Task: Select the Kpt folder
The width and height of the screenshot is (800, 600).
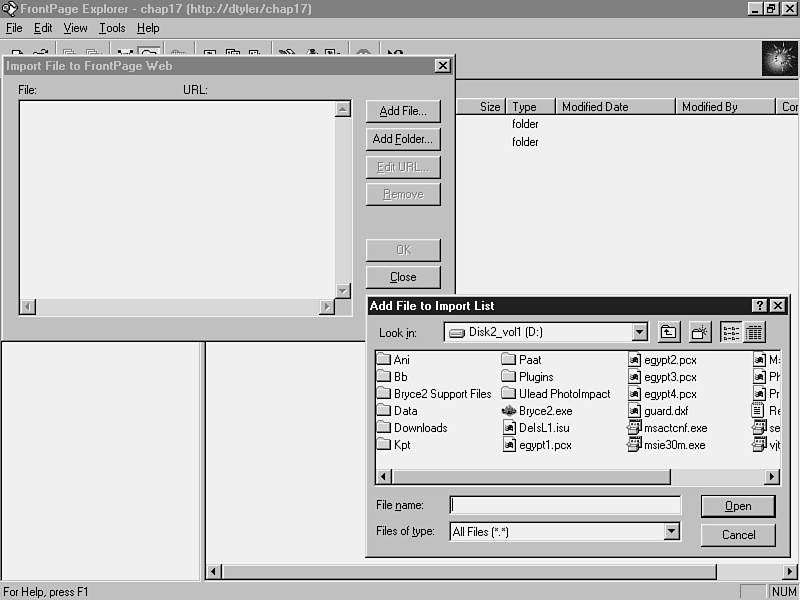Action: [x=394, y=445]
